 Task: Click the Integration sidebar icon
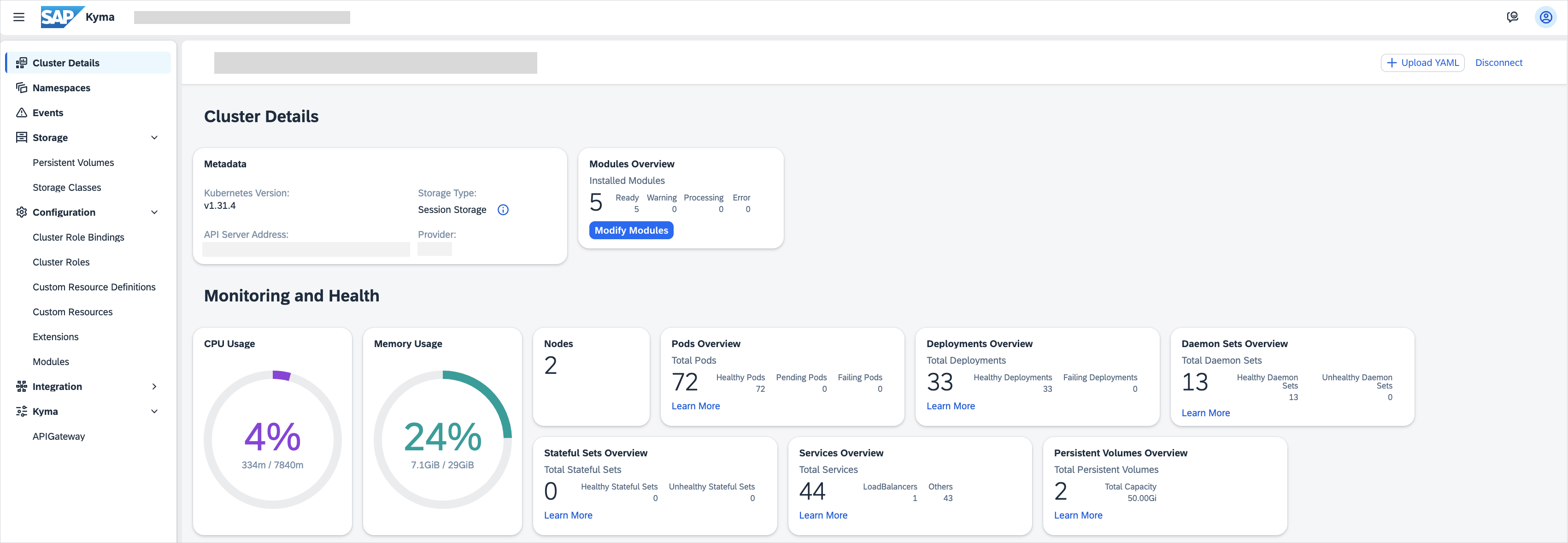[x=21, y=386]
